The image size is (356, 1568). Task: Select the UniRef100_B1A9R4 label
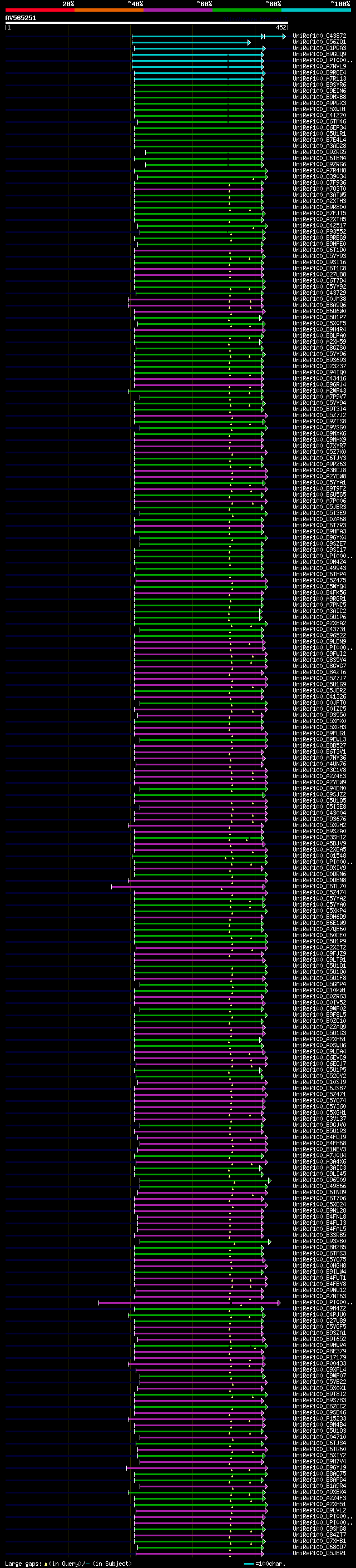(x=319, y=1485)
